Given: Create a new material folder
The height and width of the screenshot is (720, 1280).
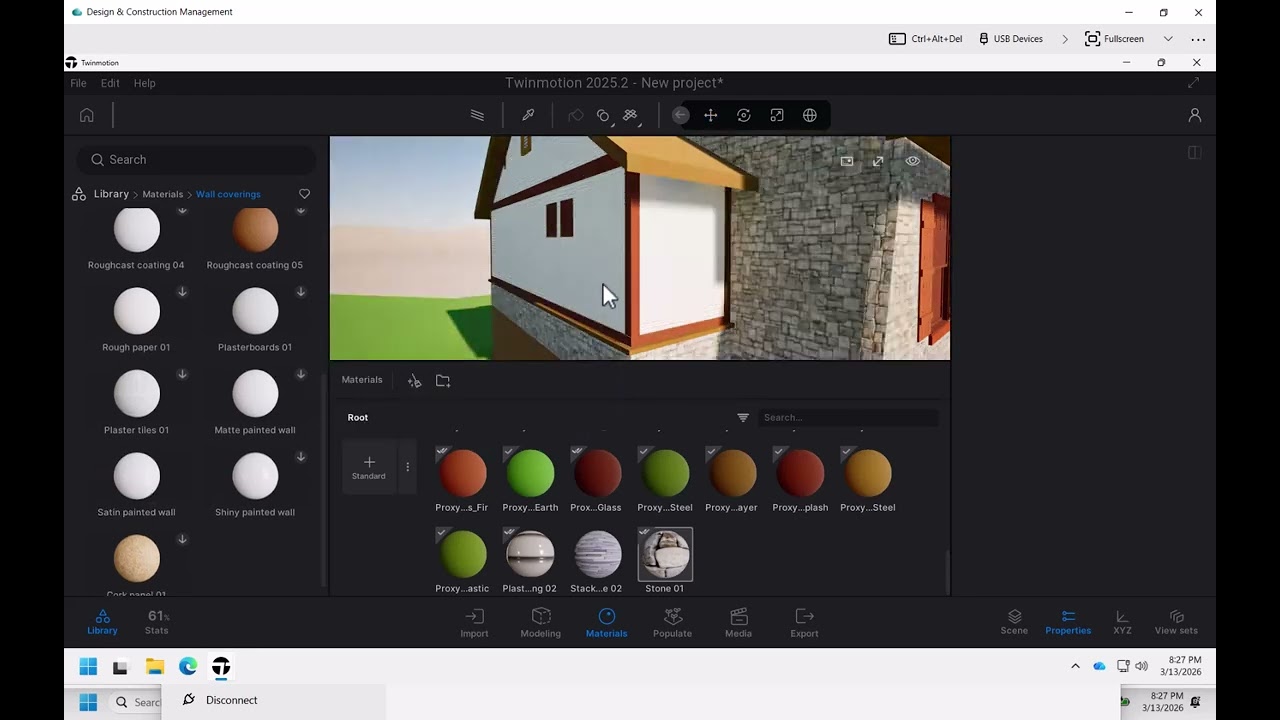Looking at the screenshot, I should pos(443,381).
